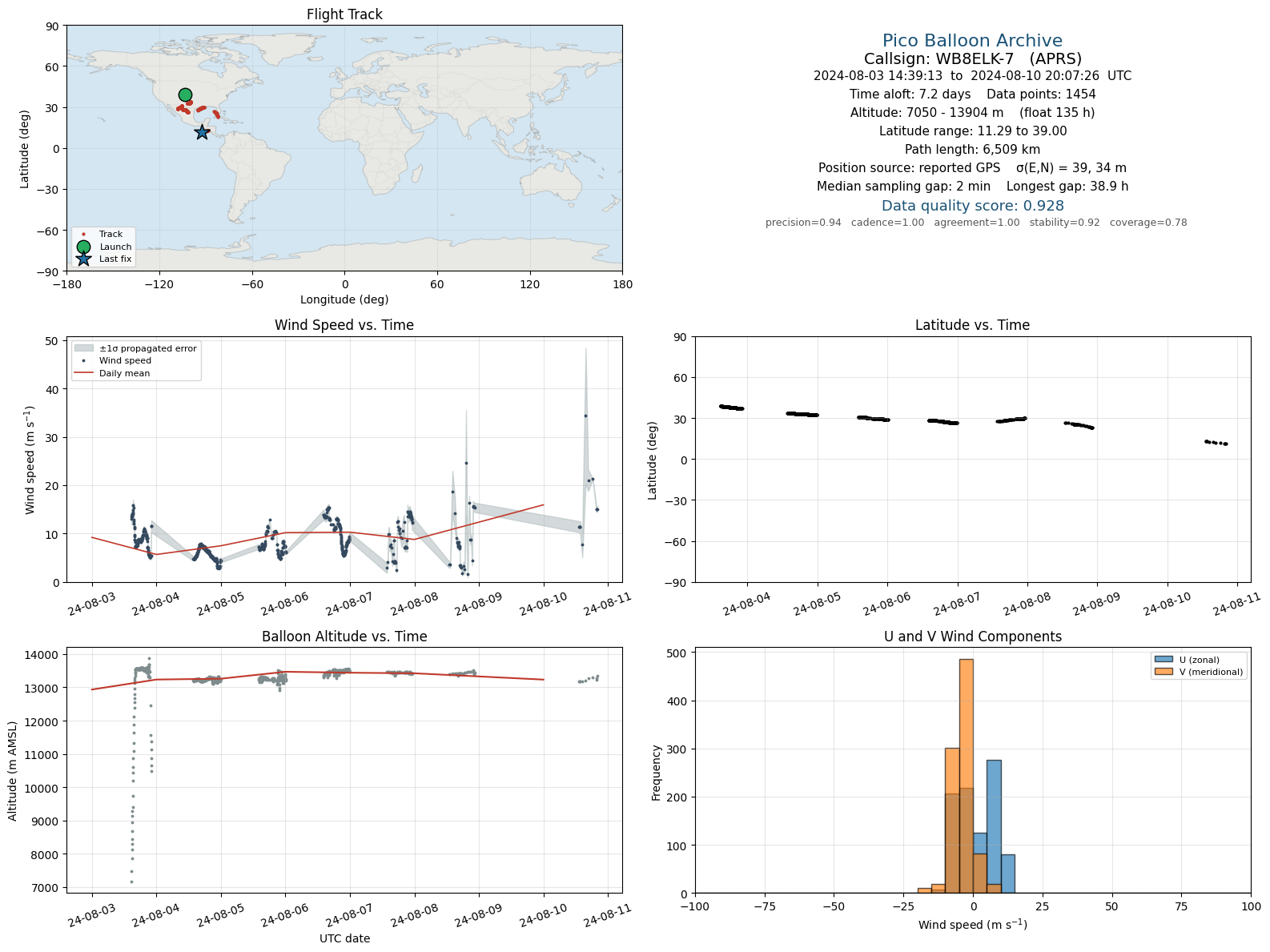Image resolution: width=1270 pixels, height=952 pixels.
Task: Click the 'Position source: reported GPS' text
Action: click(x=909, y=168)
